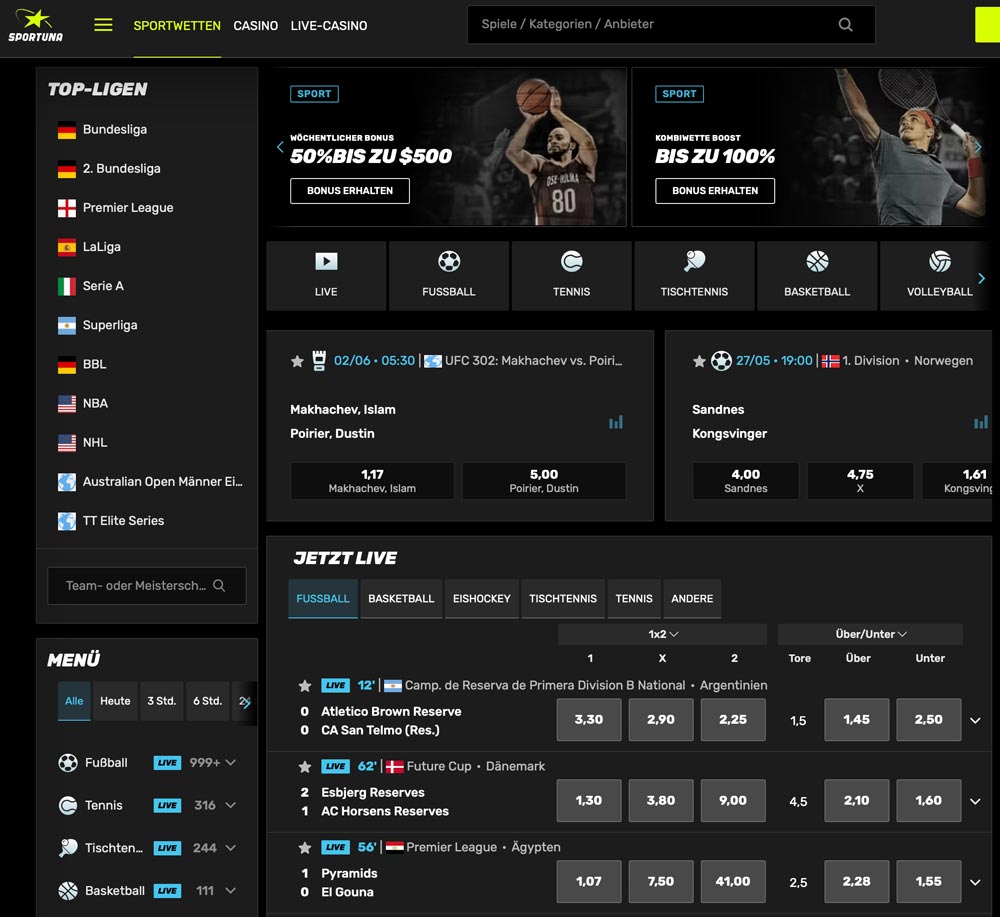Open the Serie A league
1000x917 pixels.
click(103, 286)
